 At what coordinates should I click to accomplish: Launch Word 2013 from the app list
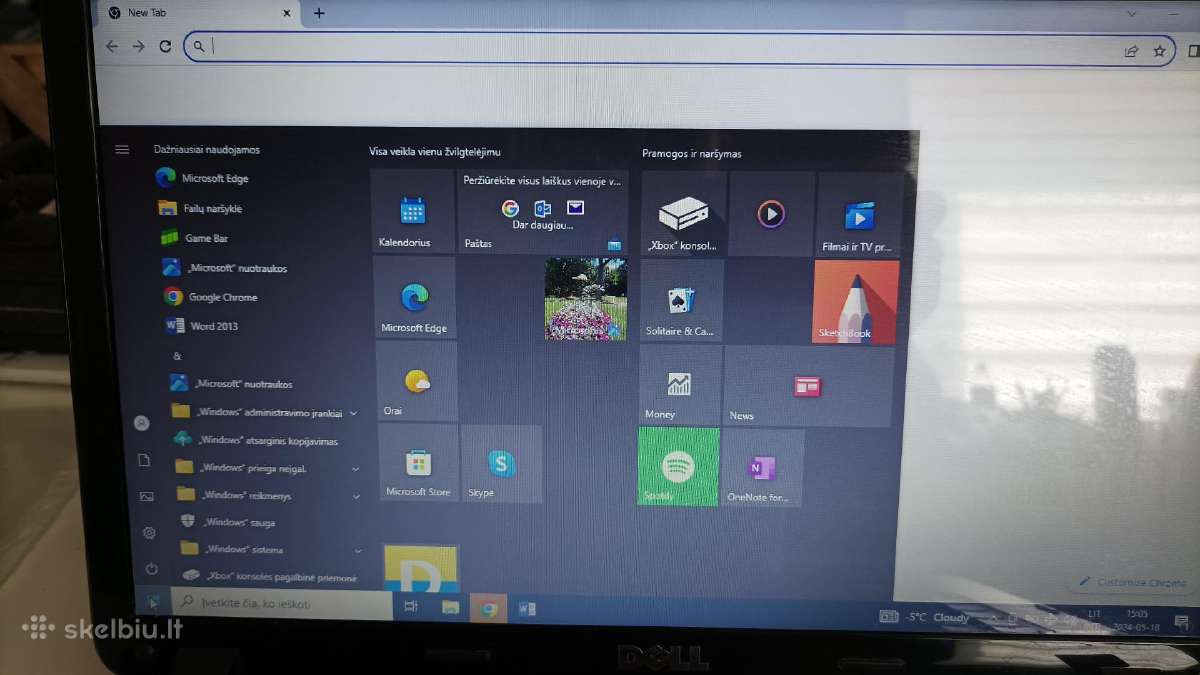203,326
